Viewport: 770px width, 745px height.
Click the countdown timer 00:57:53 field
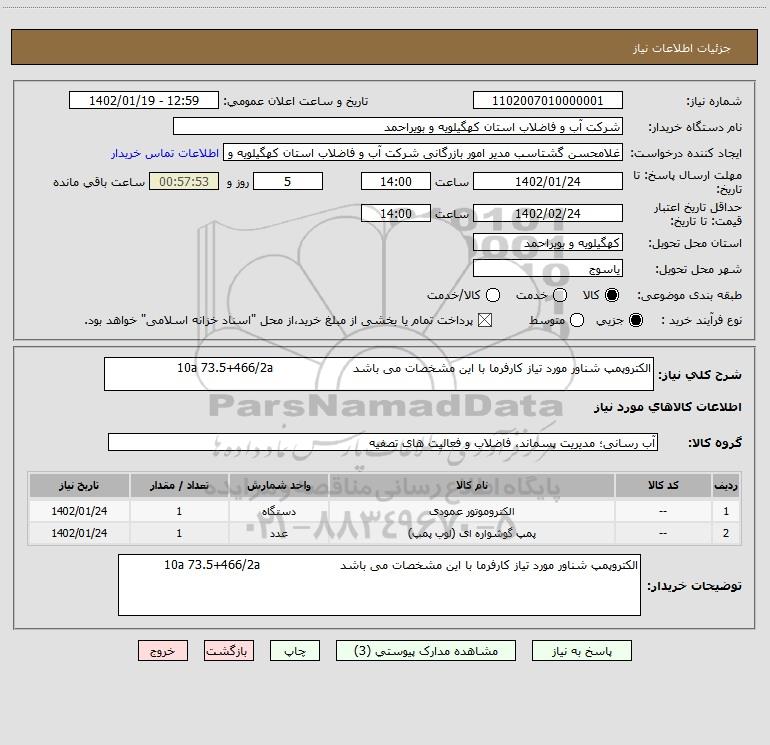tap(184, 181)
